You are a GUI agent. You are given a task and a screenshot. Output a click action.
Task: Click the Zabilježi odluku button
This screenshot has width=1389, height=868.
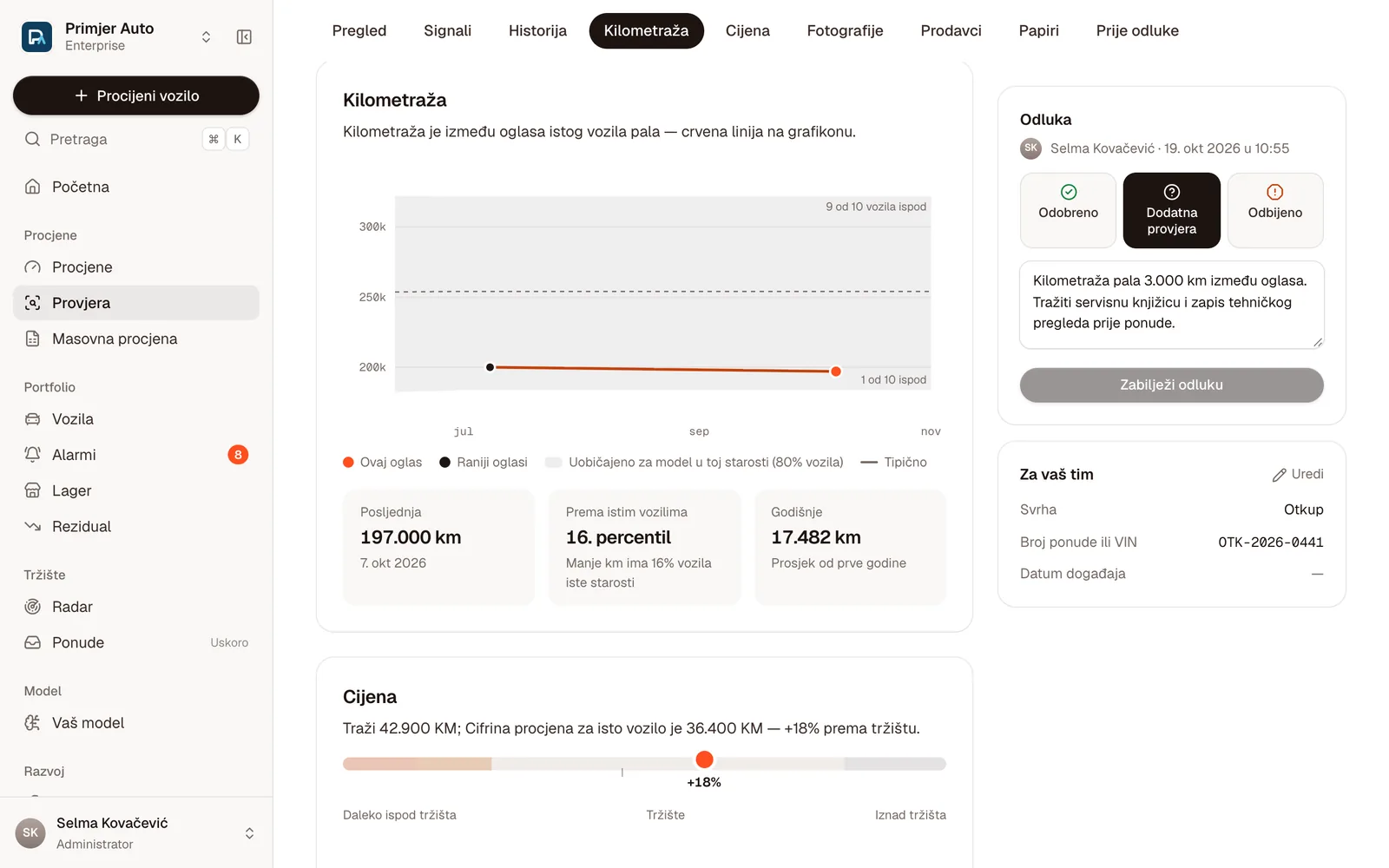tap(1171, 385)
